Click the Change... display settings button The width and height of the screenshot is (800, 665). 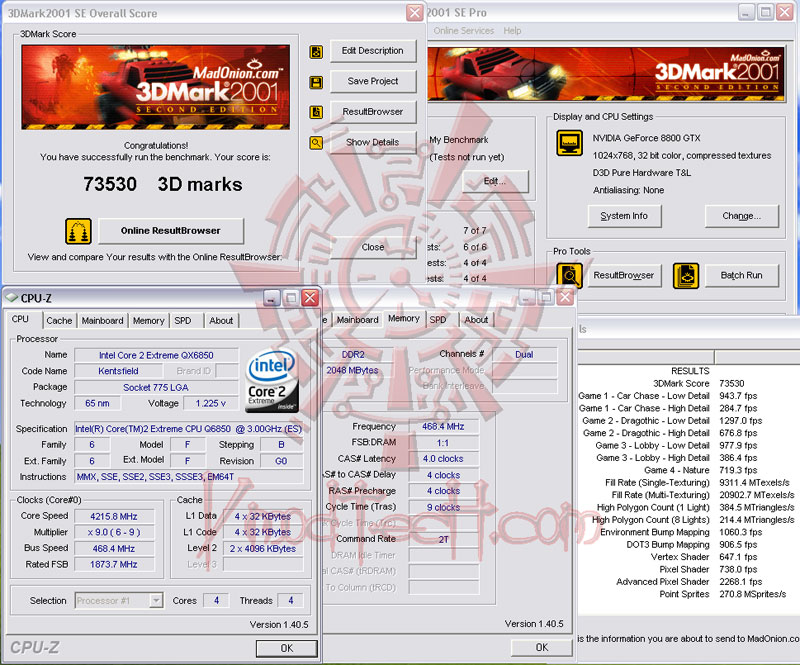click(741, 216)
